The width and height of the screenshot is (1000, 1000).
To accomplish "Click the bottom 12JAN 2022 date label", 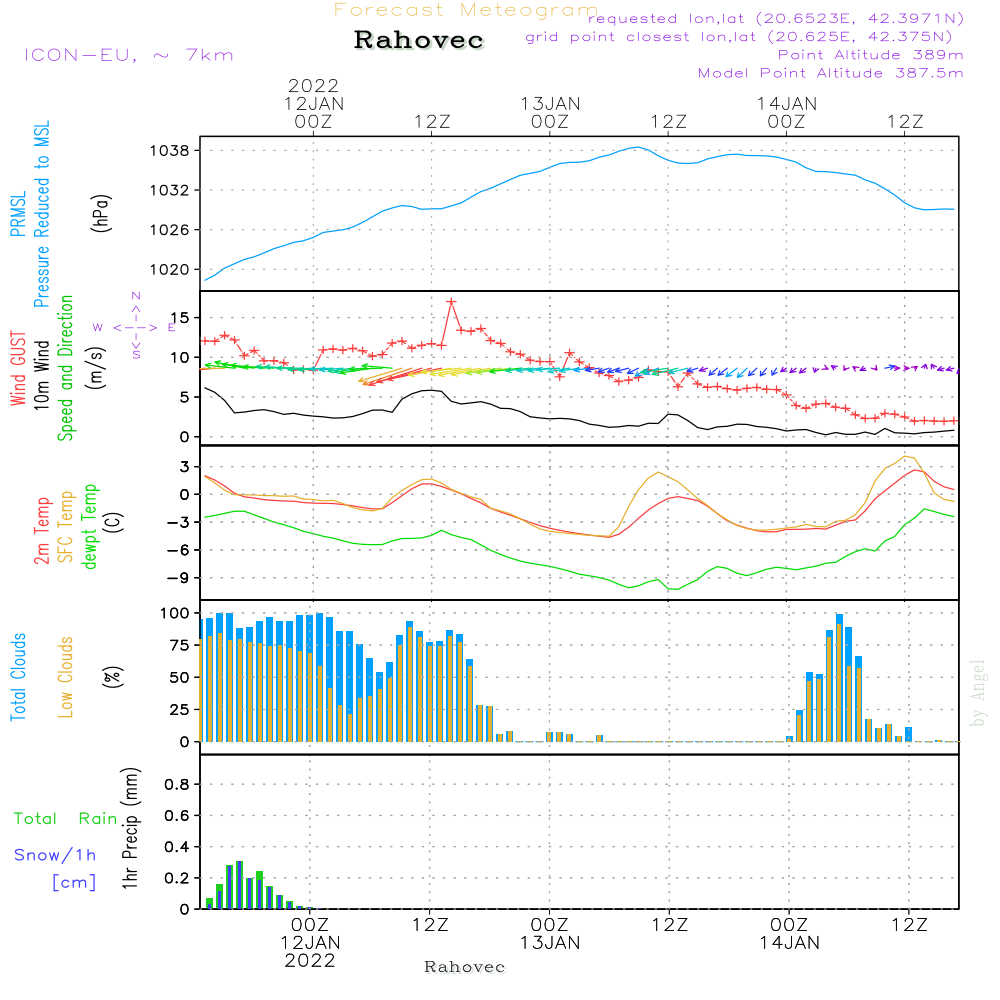I will [311, 952].
